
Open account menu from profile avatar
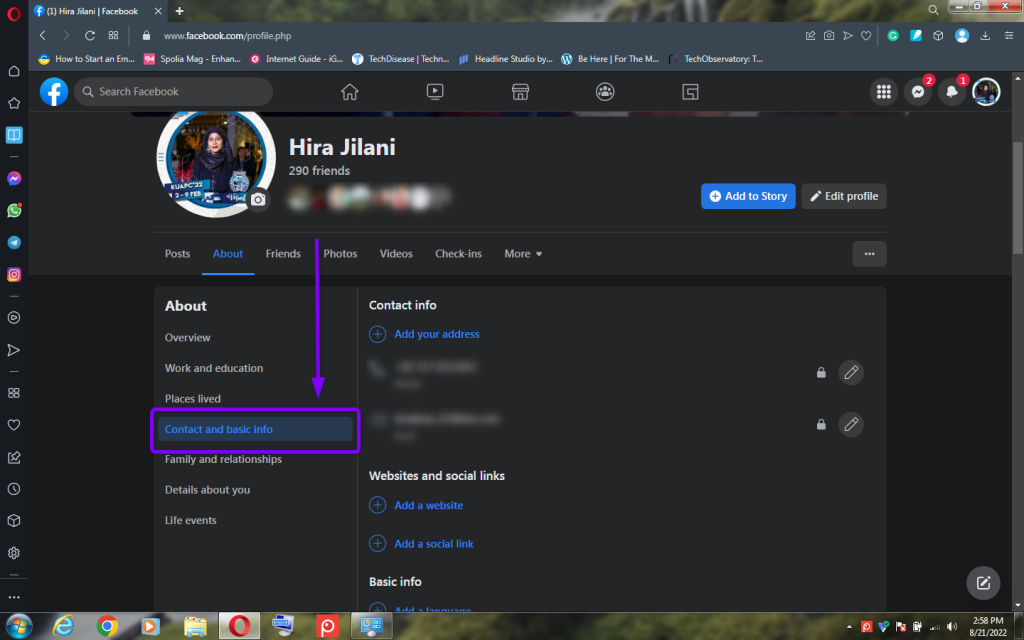pyautogui.click(x=986, y=92)
